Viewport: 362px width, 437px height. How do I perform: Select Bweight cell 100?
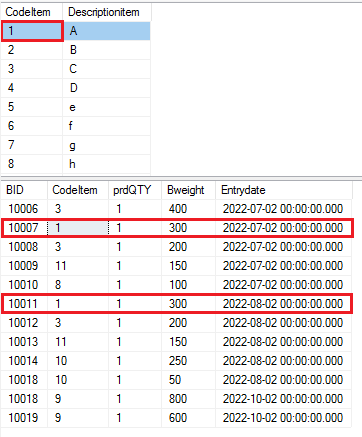[189, 285]
